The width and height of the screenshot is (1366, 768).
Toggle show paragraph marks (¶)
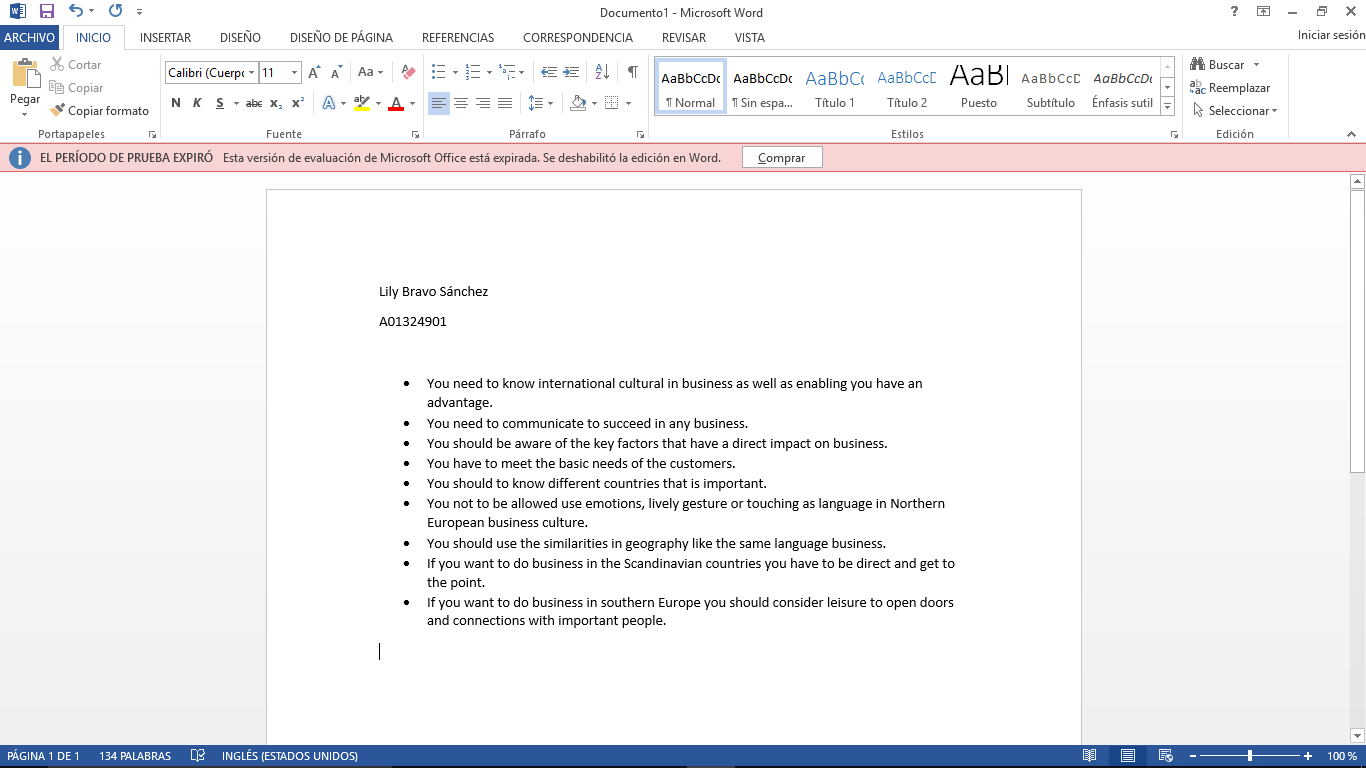pos(632,72)
